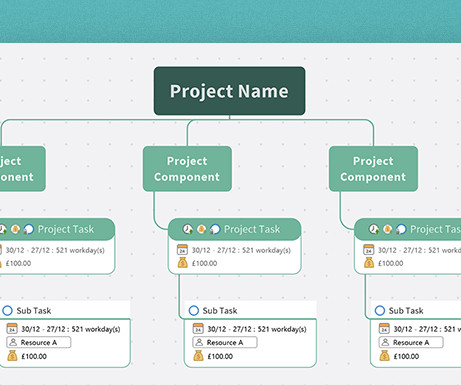
Task: Click comment bubble icon on right-hand Project Task
Action: [x=401, y=229]
